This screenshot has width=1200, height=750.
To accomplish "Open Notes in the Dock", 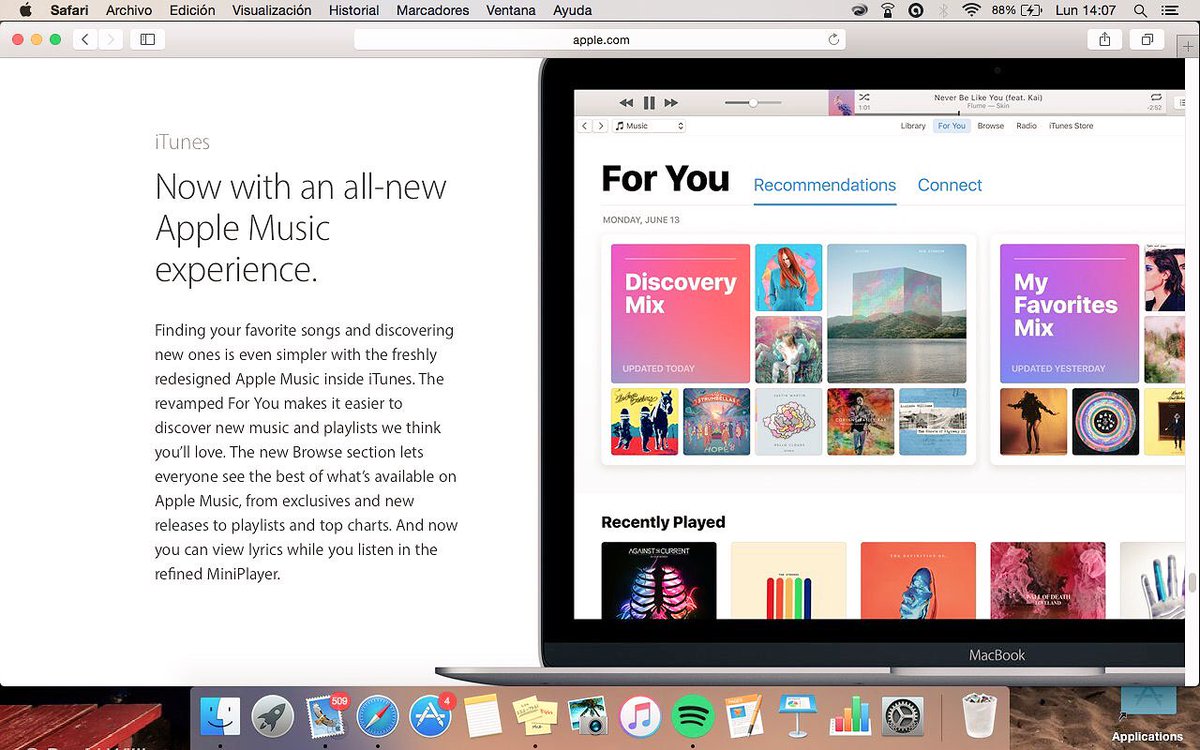I will 482,716.
